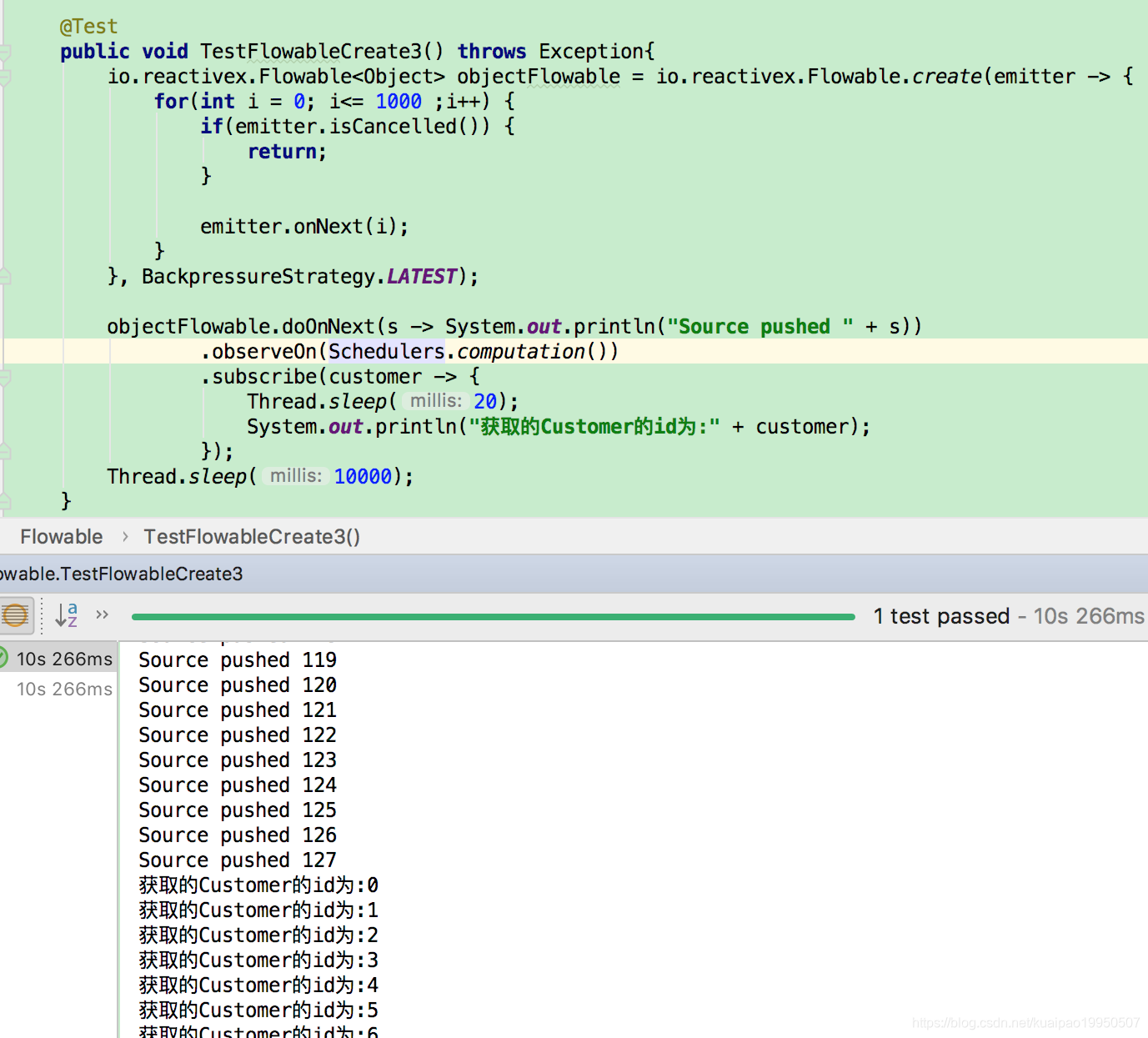Image resolution: width=1148 pixels, height=1038 pixels.
Task: Click the green passed-test icon beside 10s 266ms
Action: click(x=4, y=659)
